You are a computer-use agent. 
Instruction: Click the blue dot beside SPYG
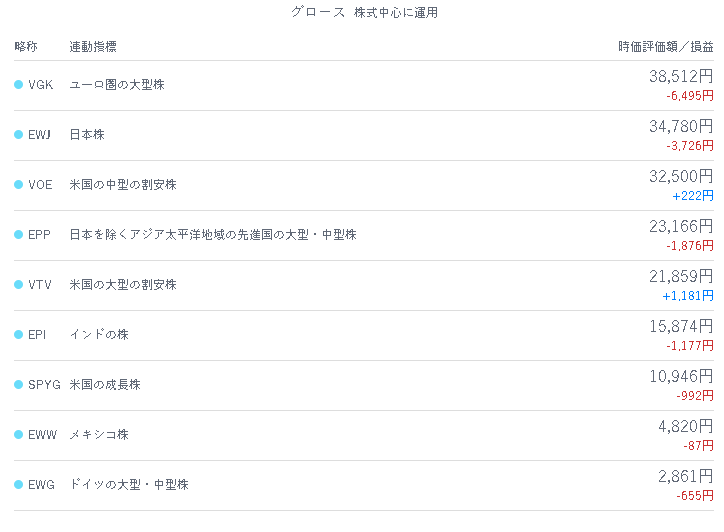click(x=18, y=384)
